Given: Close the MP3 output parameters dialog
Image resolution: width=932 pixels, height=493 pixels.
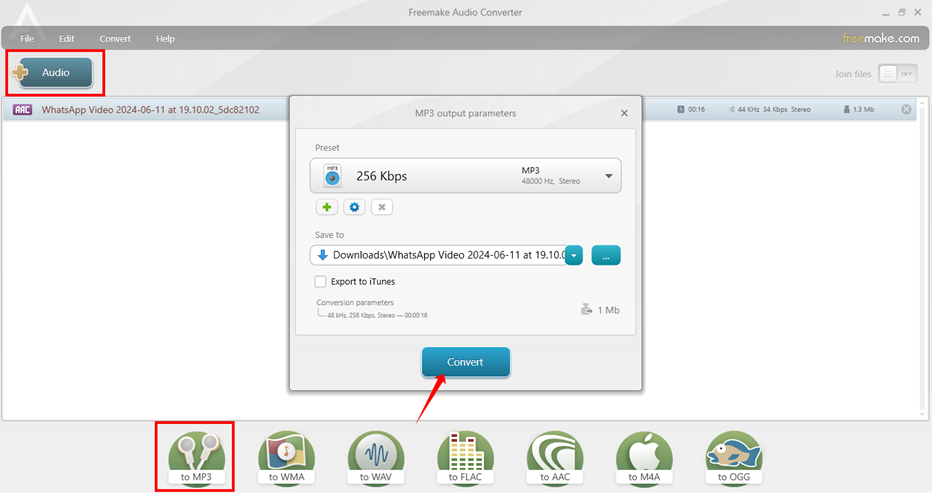Looking at the screenshot, I should [624, 113].
